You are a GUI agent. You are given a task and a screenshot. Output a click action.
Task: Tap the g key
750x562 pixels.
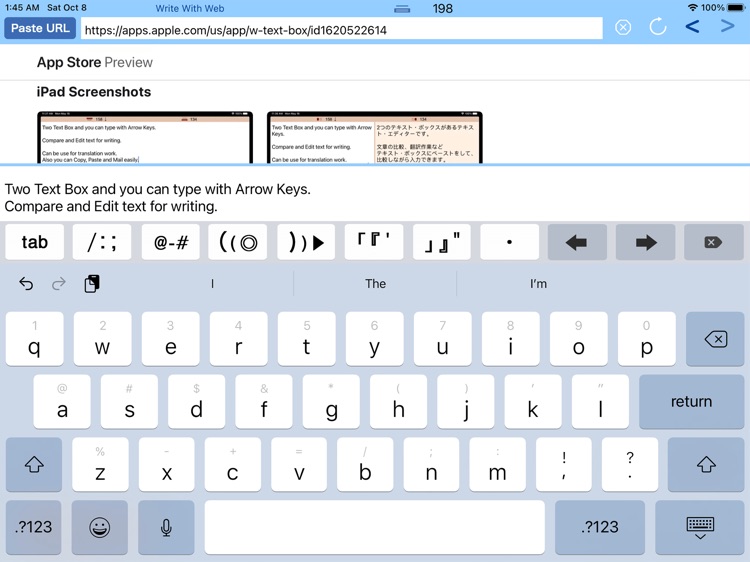331,402
